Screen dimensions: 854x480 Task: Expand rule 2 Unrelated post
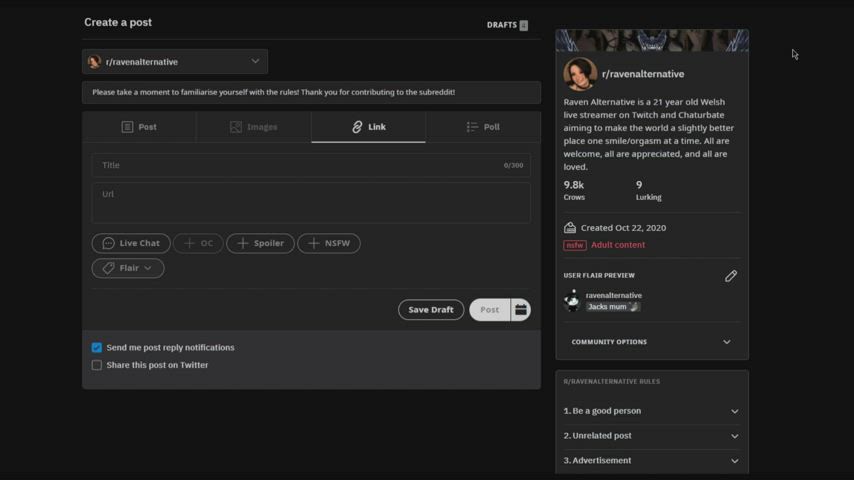[x=652, y=436]
